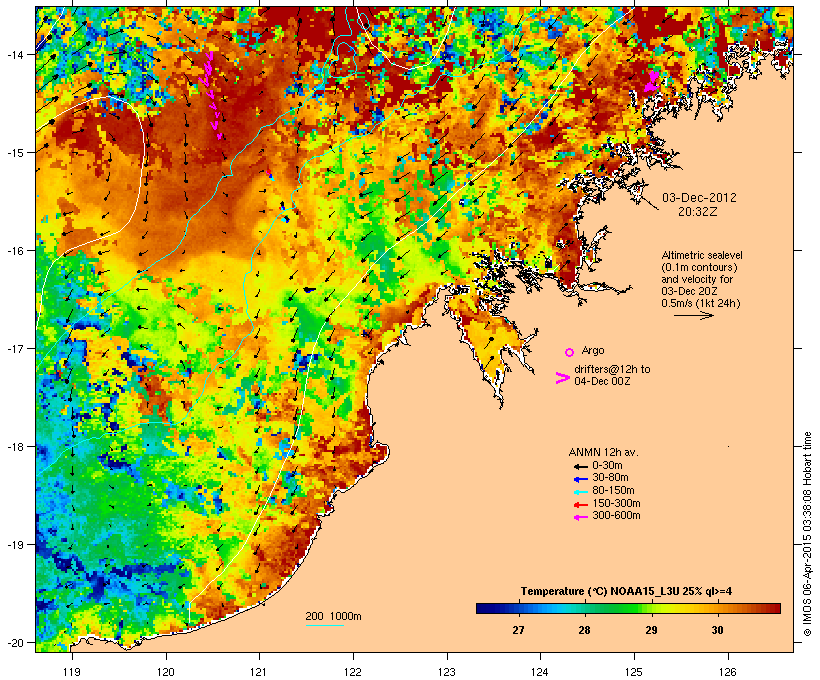Click the longitude axis label 125

[634, 672]
